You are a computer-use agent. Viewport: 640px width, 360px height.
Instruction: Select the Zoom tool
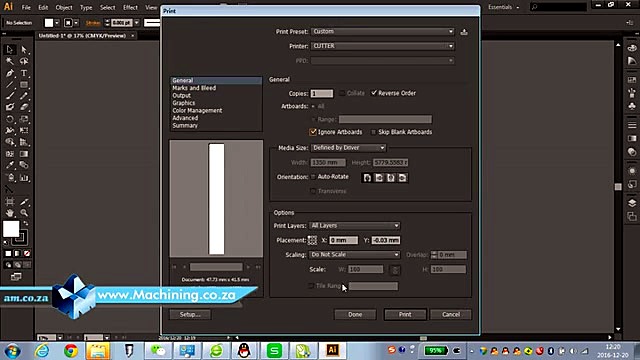tap(24, 213)
